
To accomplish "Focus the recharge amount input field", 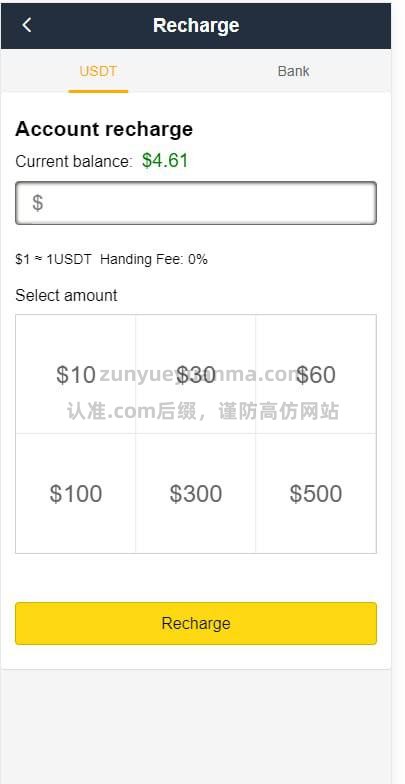I will pyautogui.click(x=196, y=203).
